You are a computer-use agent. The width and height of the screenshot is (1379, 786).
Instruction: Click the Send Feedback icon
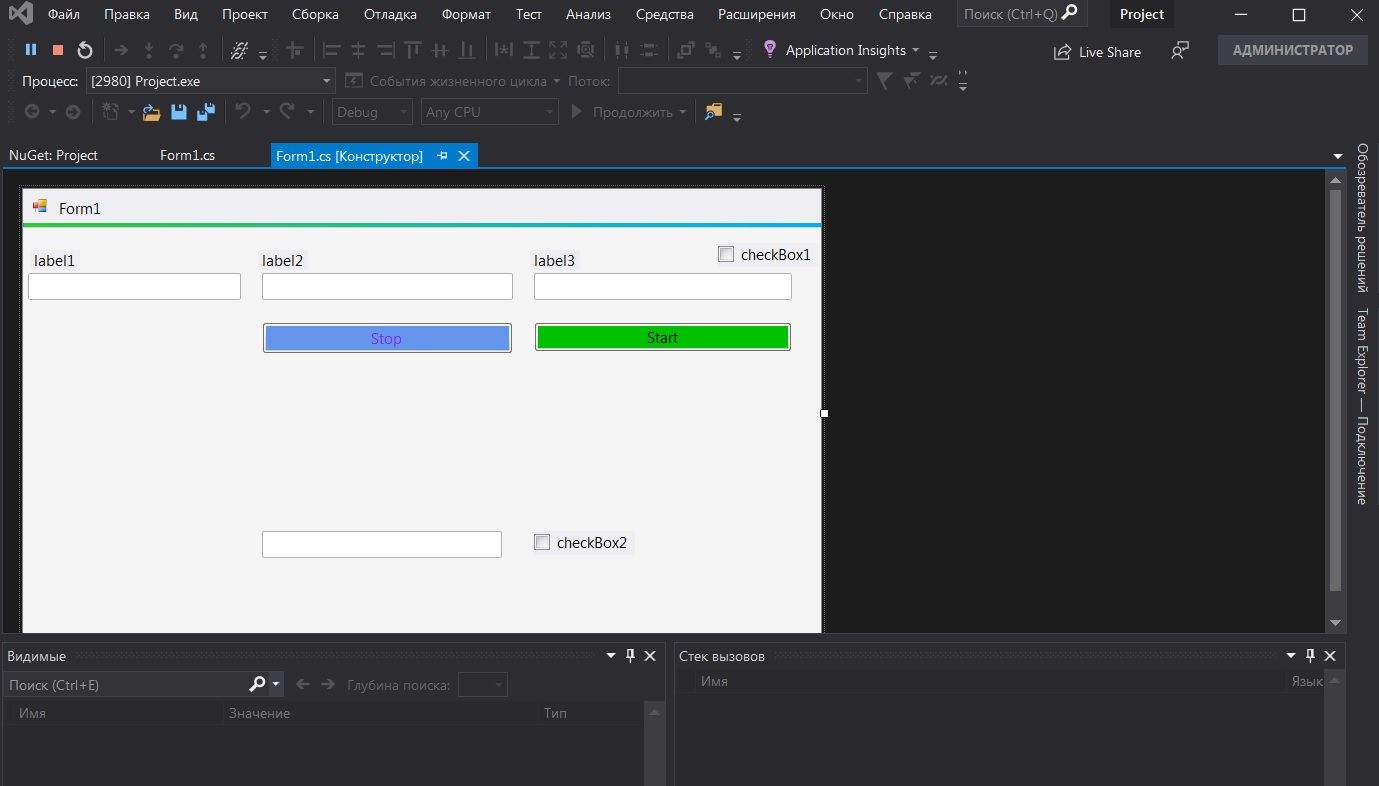(x=1180, y=50)
